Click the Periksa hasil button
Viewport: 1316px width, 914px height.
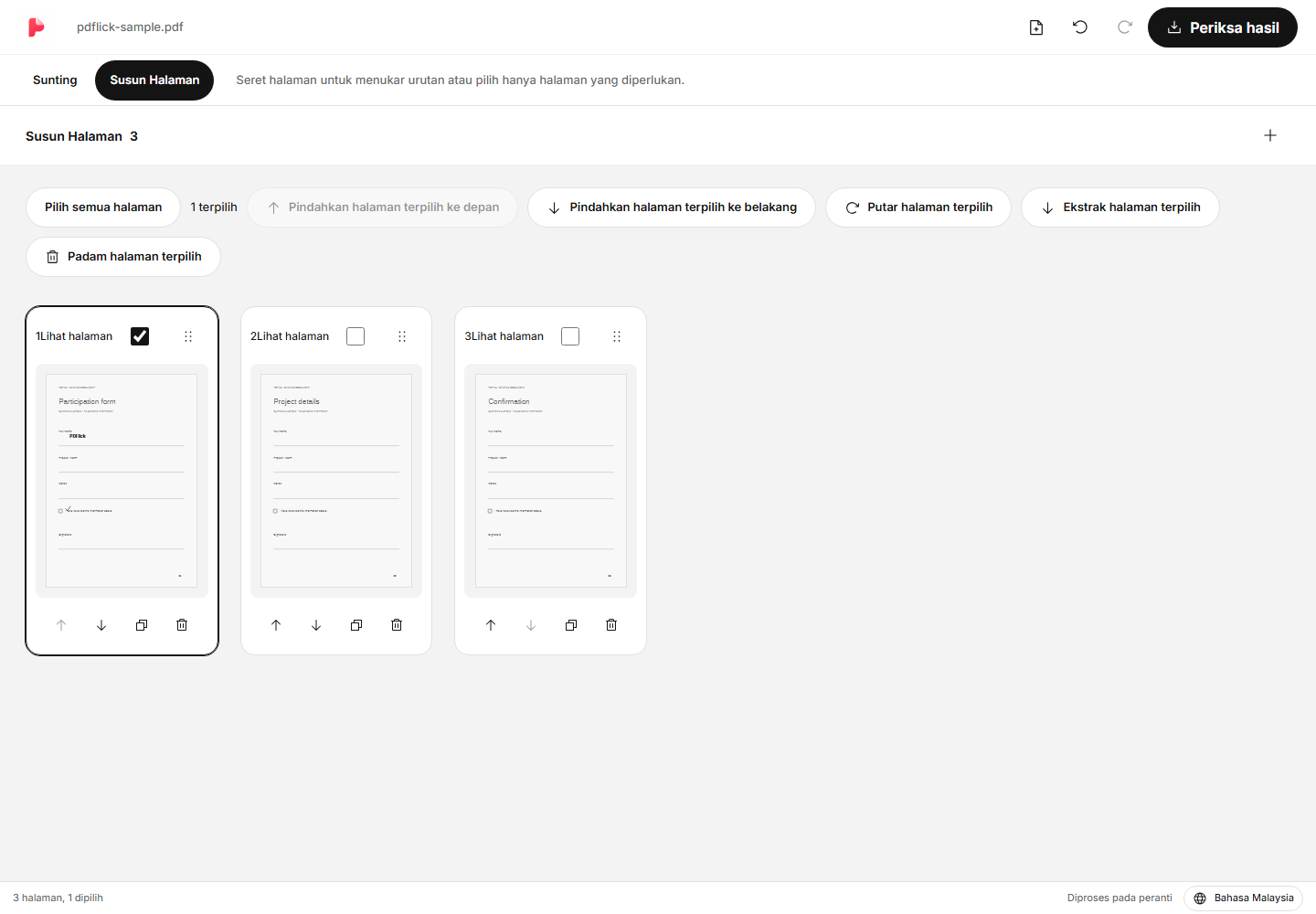[1223, 27]
